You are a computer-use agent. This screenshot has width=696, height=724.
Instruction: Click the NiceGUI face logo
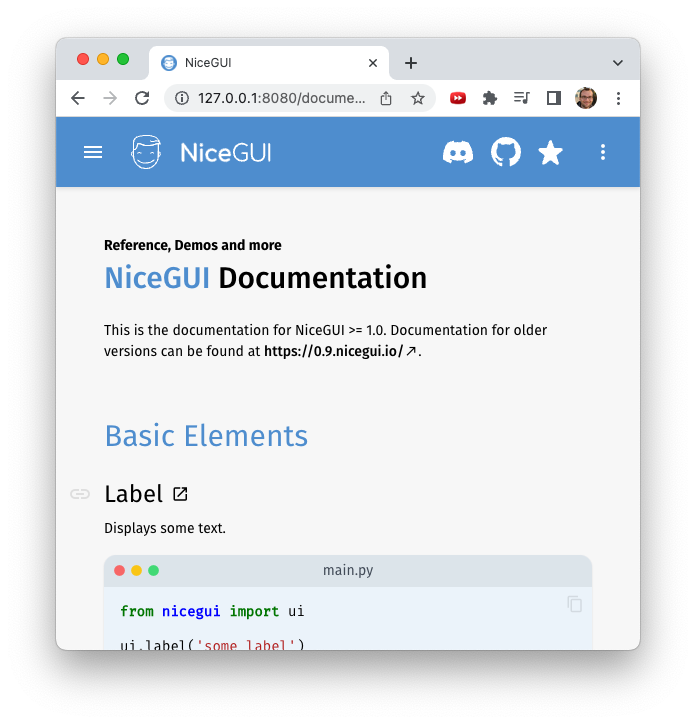click(x=146, y=152)
